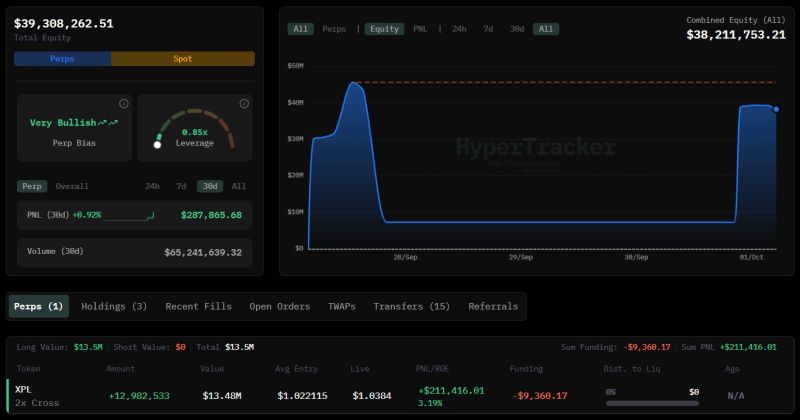This screenshot has height=420, width=800.
Task: Click the white knob on the leverage gauge
Action: coord(157,145)
